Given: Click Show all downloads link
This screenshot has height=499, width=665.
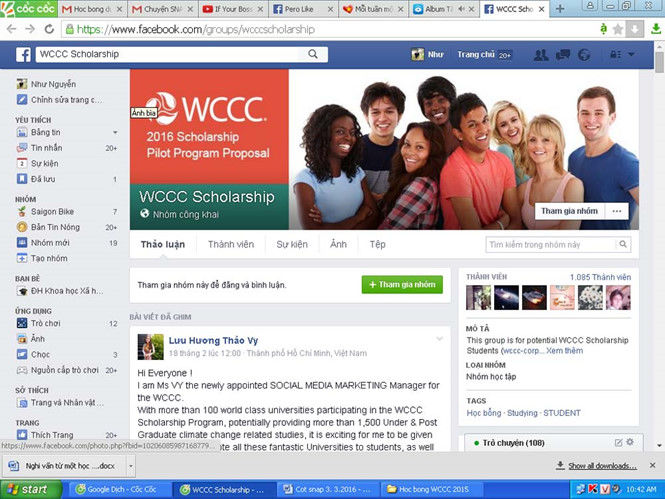Looking at the screenshot, I should tap(601, 466).
